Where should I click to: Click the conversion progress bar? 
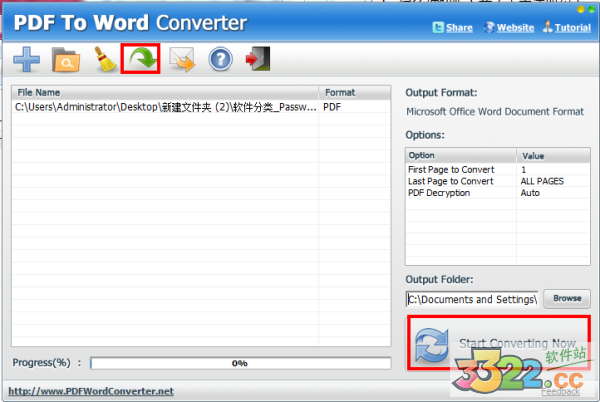(x=241, y=363)
